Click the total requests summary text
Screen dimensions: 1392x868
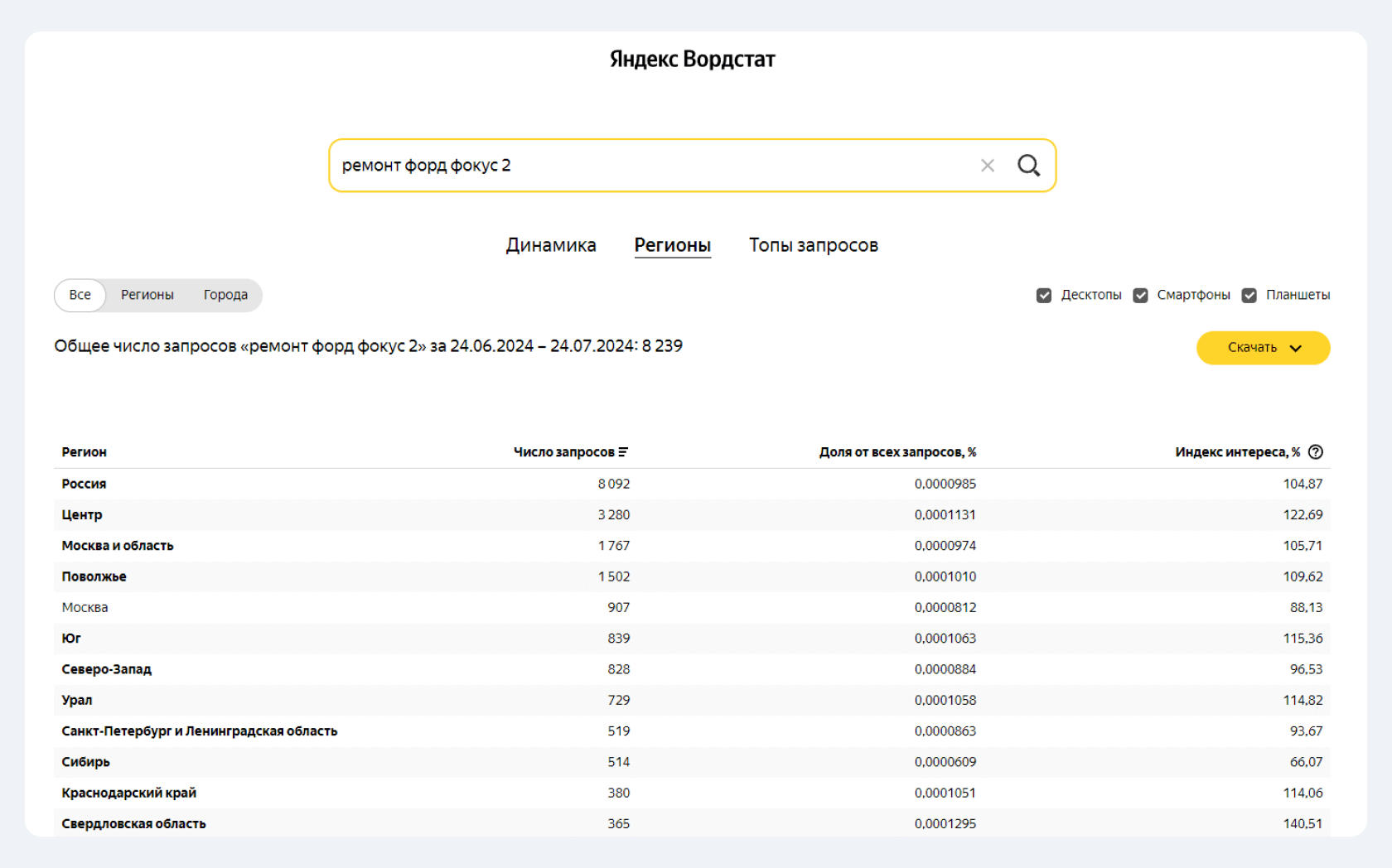pyautogui.click(x=369, y=346)
